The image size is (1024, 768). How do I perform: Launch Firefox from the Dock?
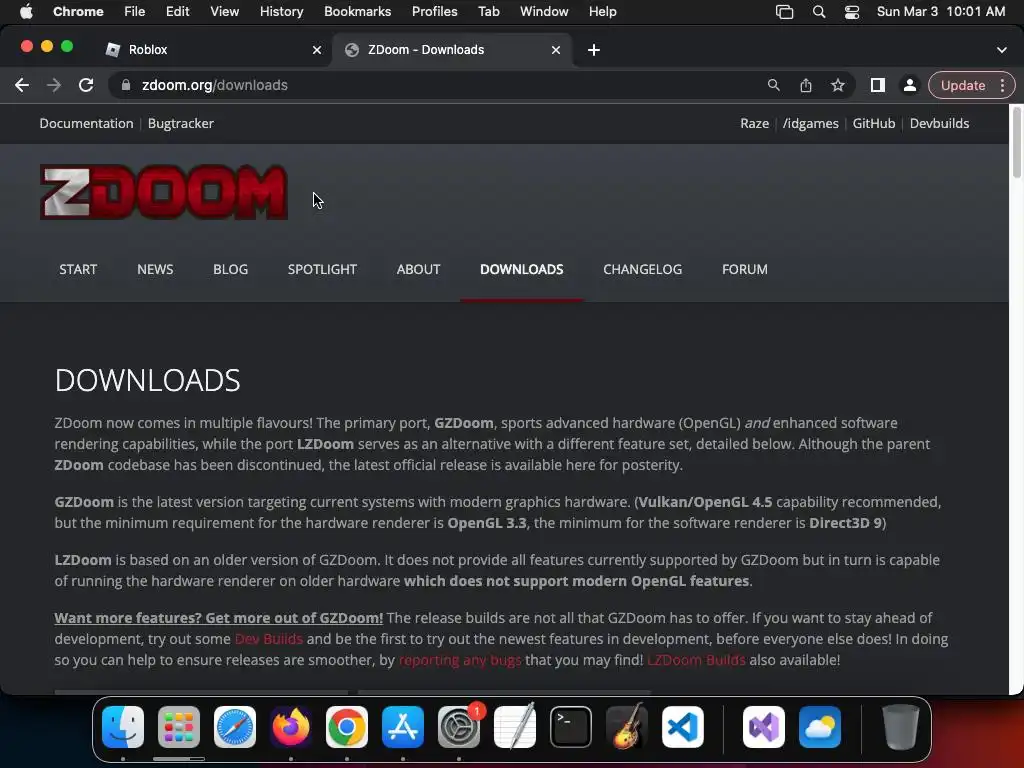pos(291,727)
